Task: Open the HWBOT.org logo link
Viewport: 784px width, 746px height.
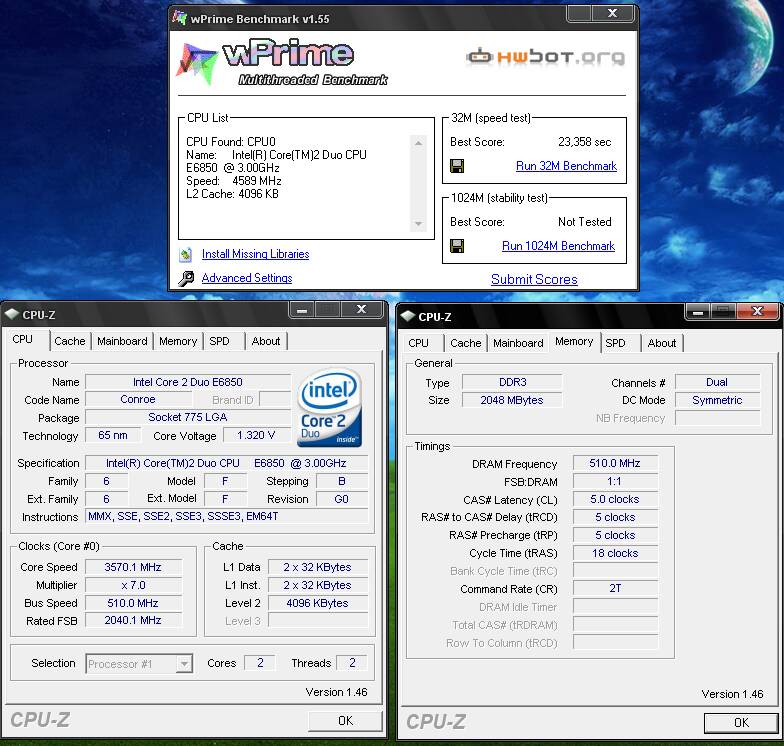Action: pyautogui.click(x=546, y=57)
